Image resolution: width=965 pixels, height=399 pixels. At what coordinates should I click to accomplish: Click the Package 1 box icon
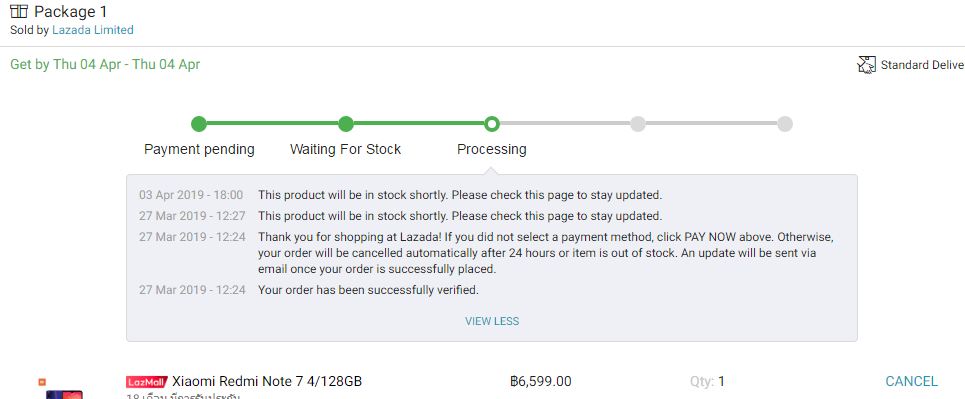click(19, 11)
